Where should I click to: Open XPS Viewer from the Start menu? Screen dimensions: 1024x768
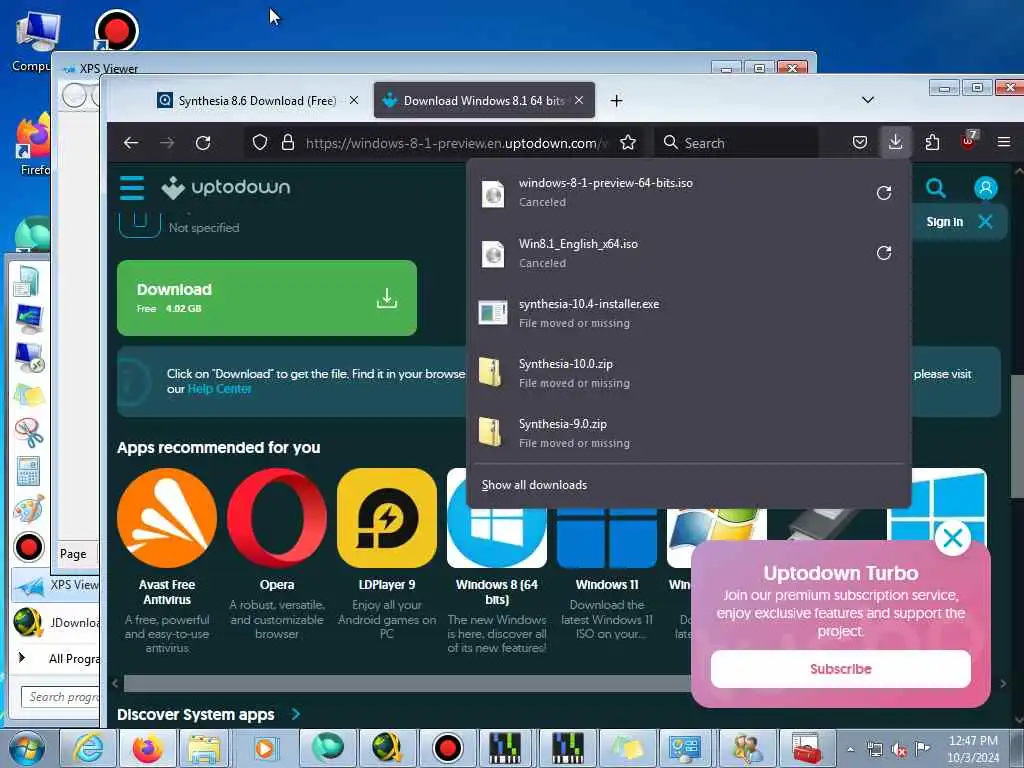tap(56, 584)
